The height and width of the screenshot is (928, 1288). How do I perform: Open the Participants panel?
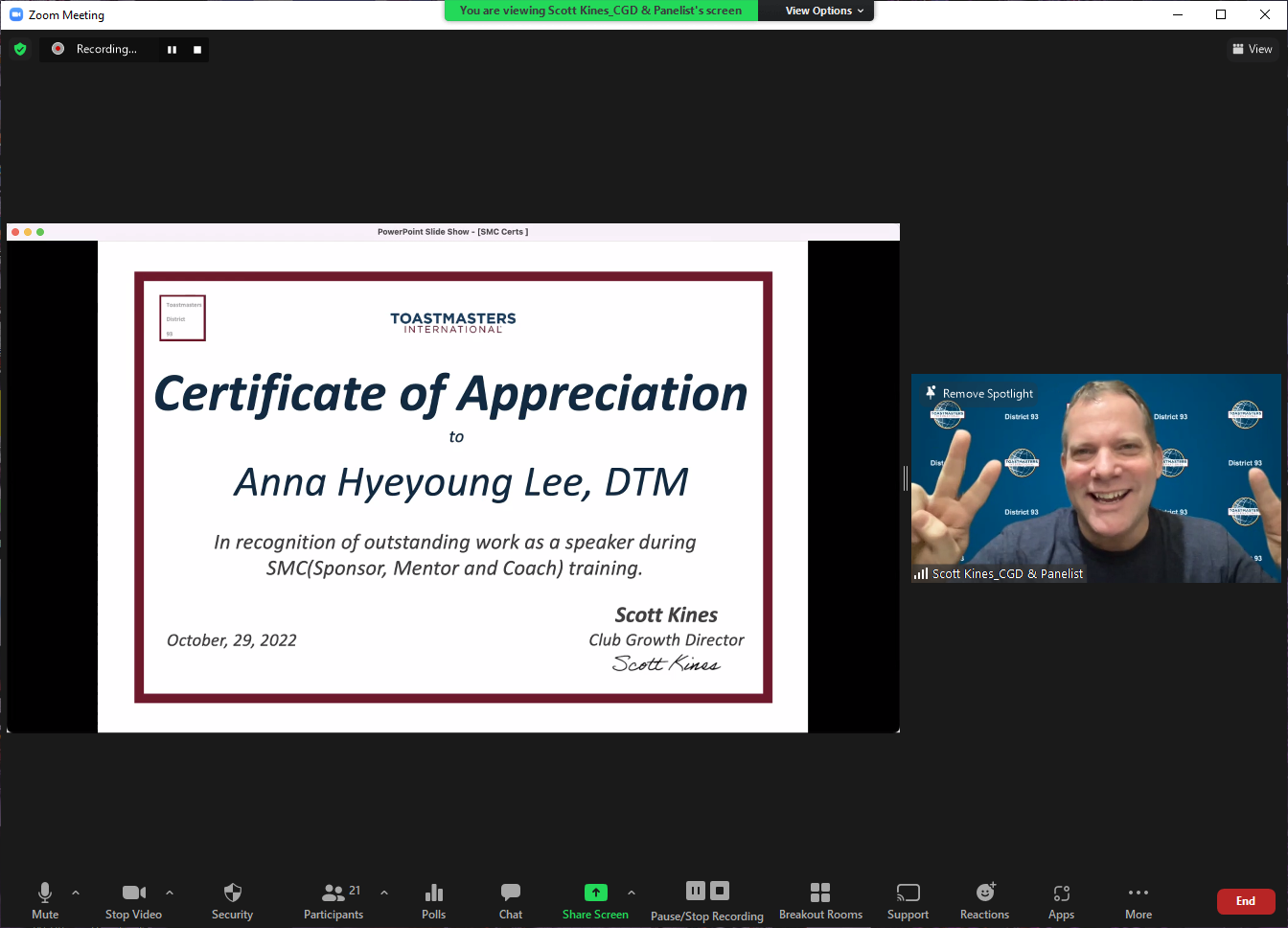point(333,900)
